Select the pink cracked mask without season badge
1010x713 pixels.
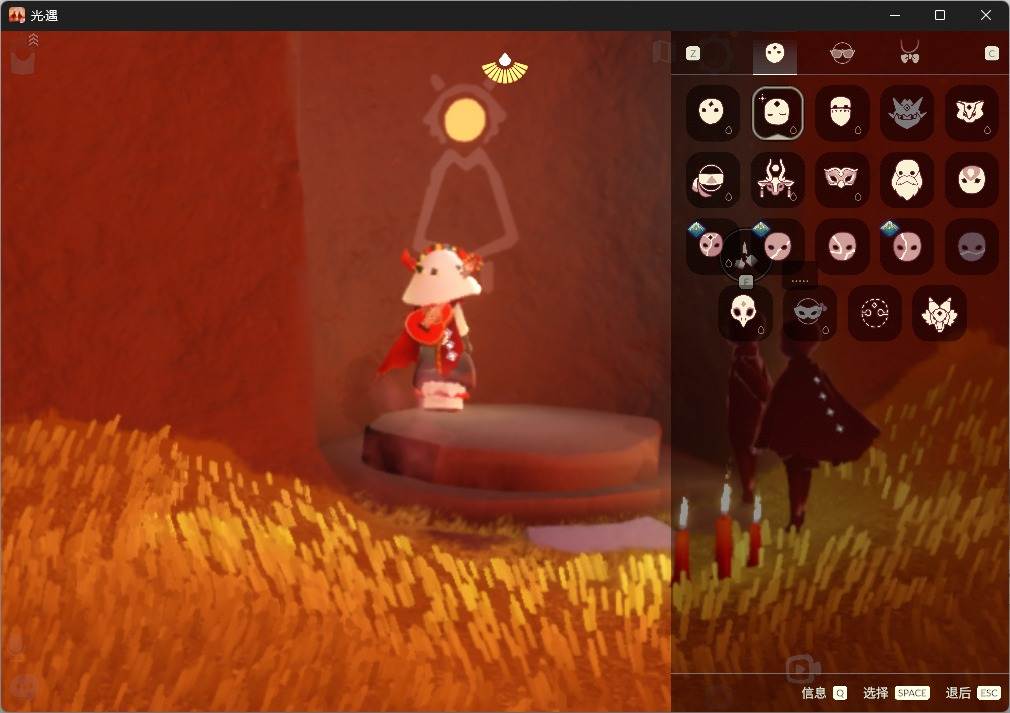[842, 246]
